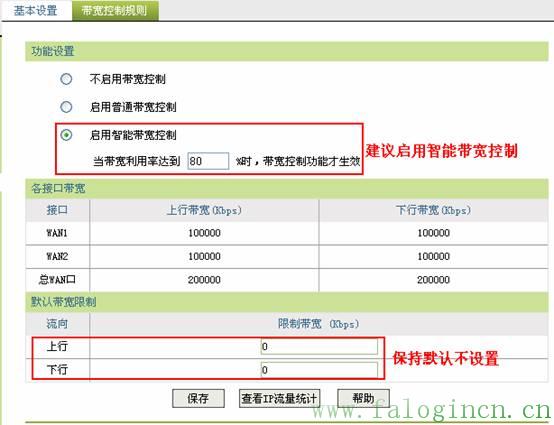Click the 流向 column header
Image resolution: width=554 pixels, height=425 pixels.
click(57, 324)
